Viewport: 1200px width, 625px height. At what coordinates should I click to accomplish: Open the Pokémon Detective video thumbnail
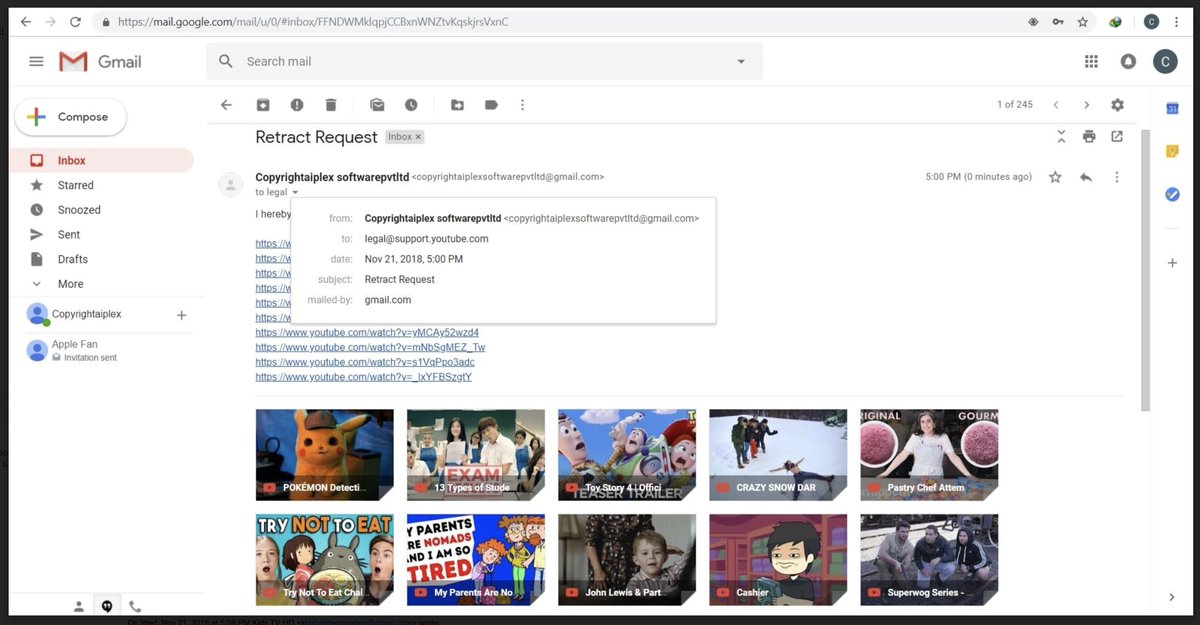point(324,455)
